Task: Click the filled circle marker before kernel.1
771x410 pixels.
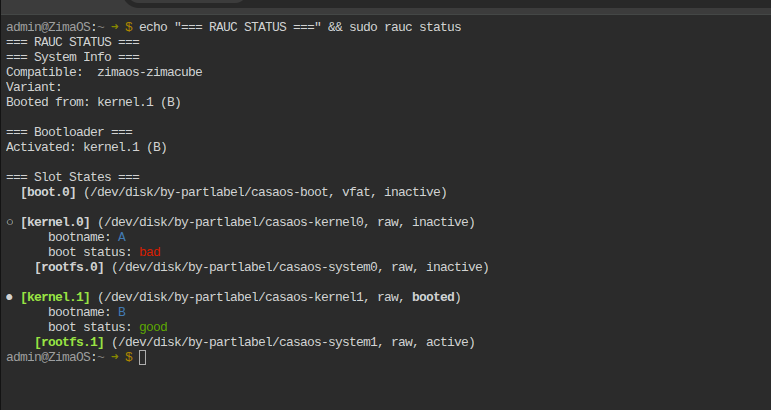Action: click(x=9, y=297)
